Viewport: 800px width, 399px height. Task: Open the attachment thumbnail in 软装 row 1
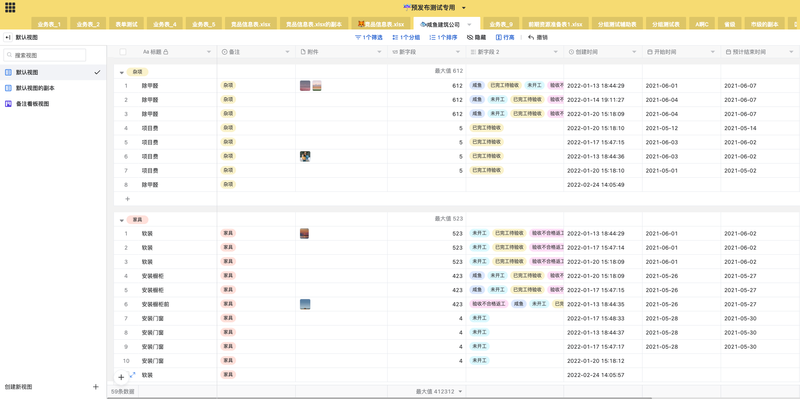(x=305, y=234)
